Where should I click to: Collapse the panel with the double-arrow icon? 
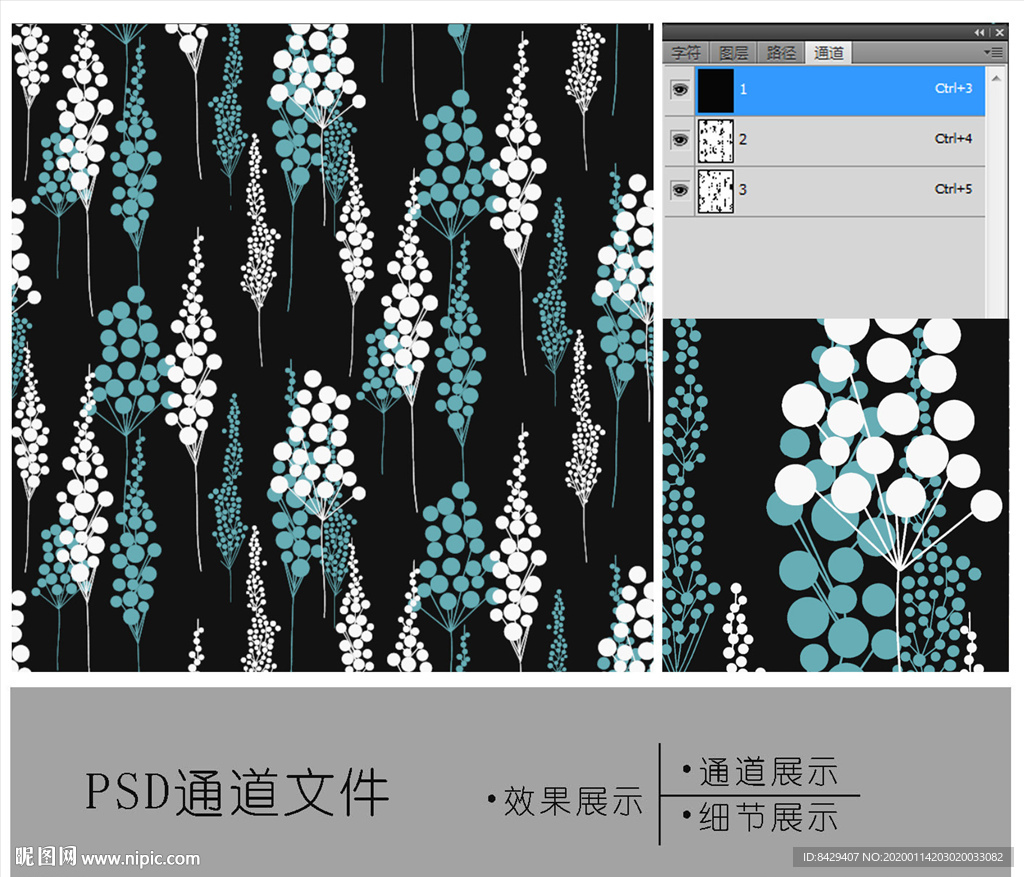tap(978, 32)
